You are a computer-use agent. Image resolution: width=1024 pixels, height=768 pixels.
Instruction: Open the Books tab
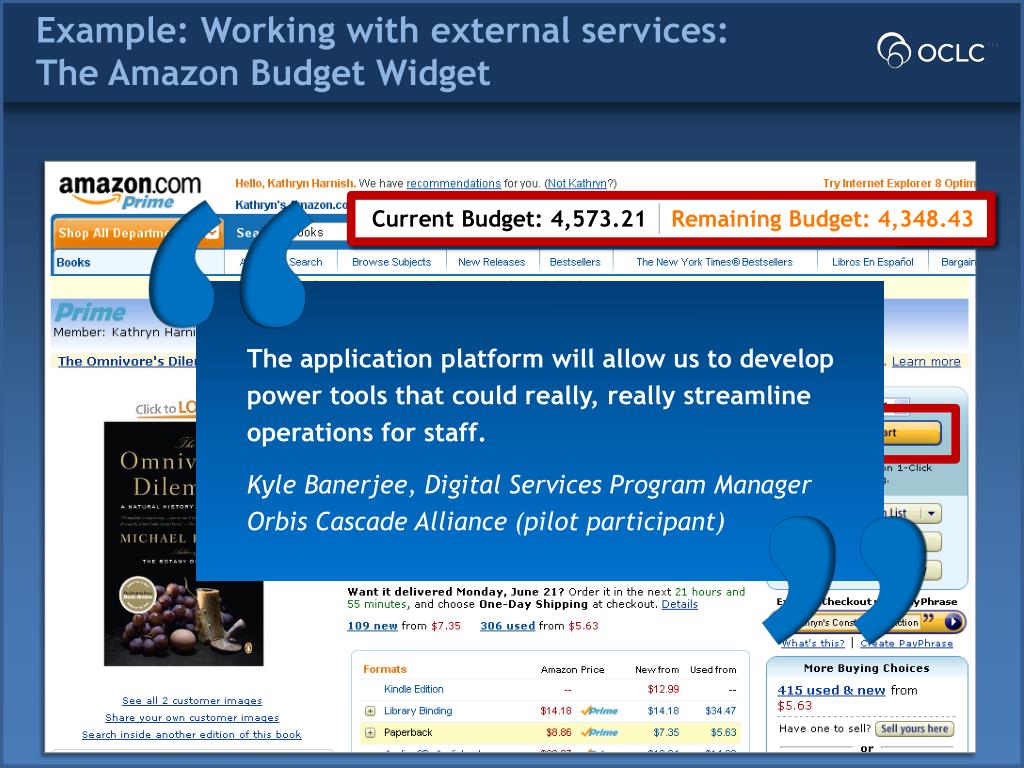coord(73,263)
